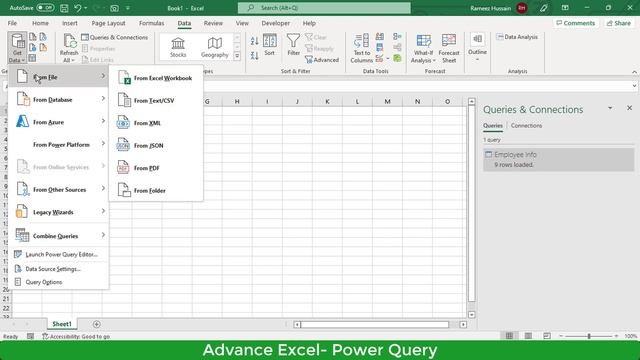This screenshot has width=640, height=360.
Task: Expand the From Database submenu
Action: [59, 99]
